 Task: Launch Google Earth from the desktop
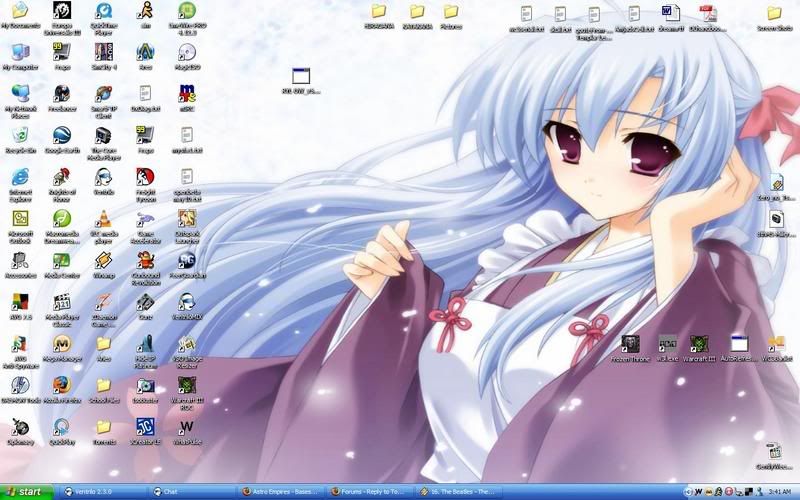coord(61,136)
